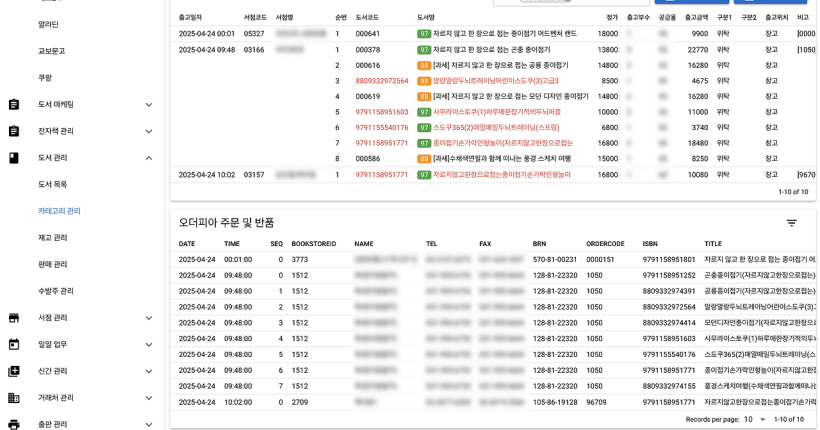Click the 거래처 관리 building icon
This screenshot has width=820, height=430.
[14, 398]
